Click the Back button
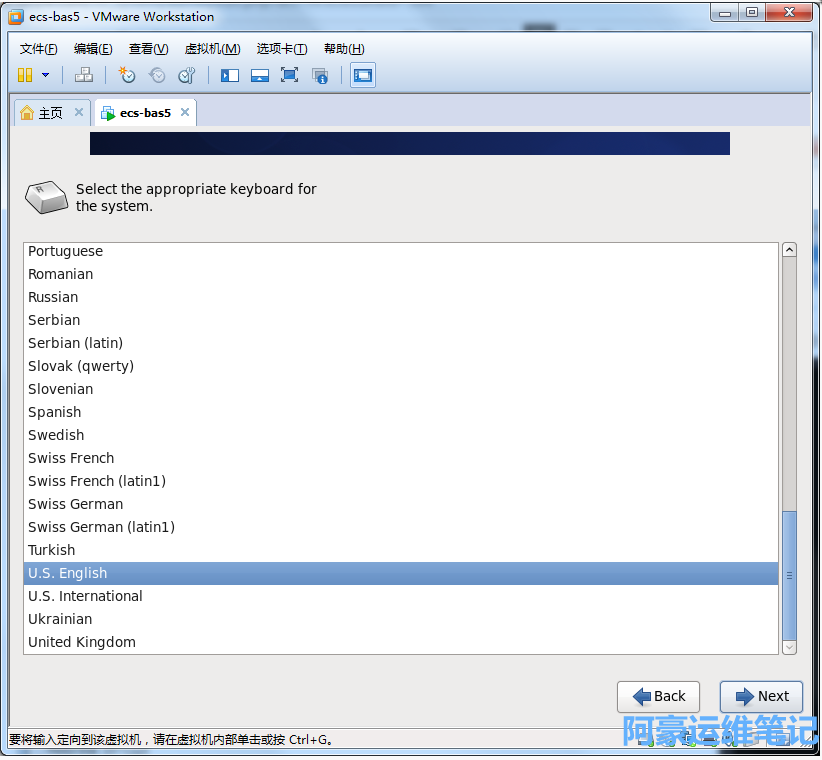The height and width of the screenshot is (760, 822). click(658, 697)
